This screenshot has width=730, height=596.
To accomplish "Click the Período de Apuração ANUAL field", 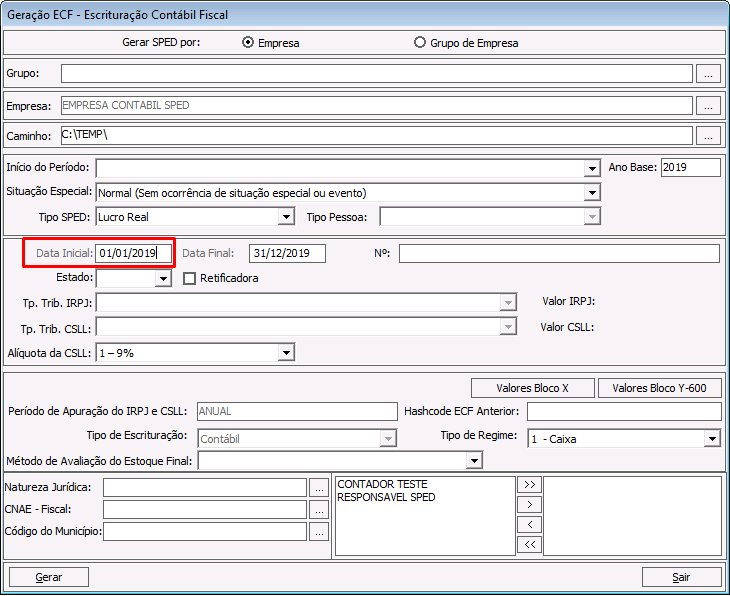I will tap(297, 412).
